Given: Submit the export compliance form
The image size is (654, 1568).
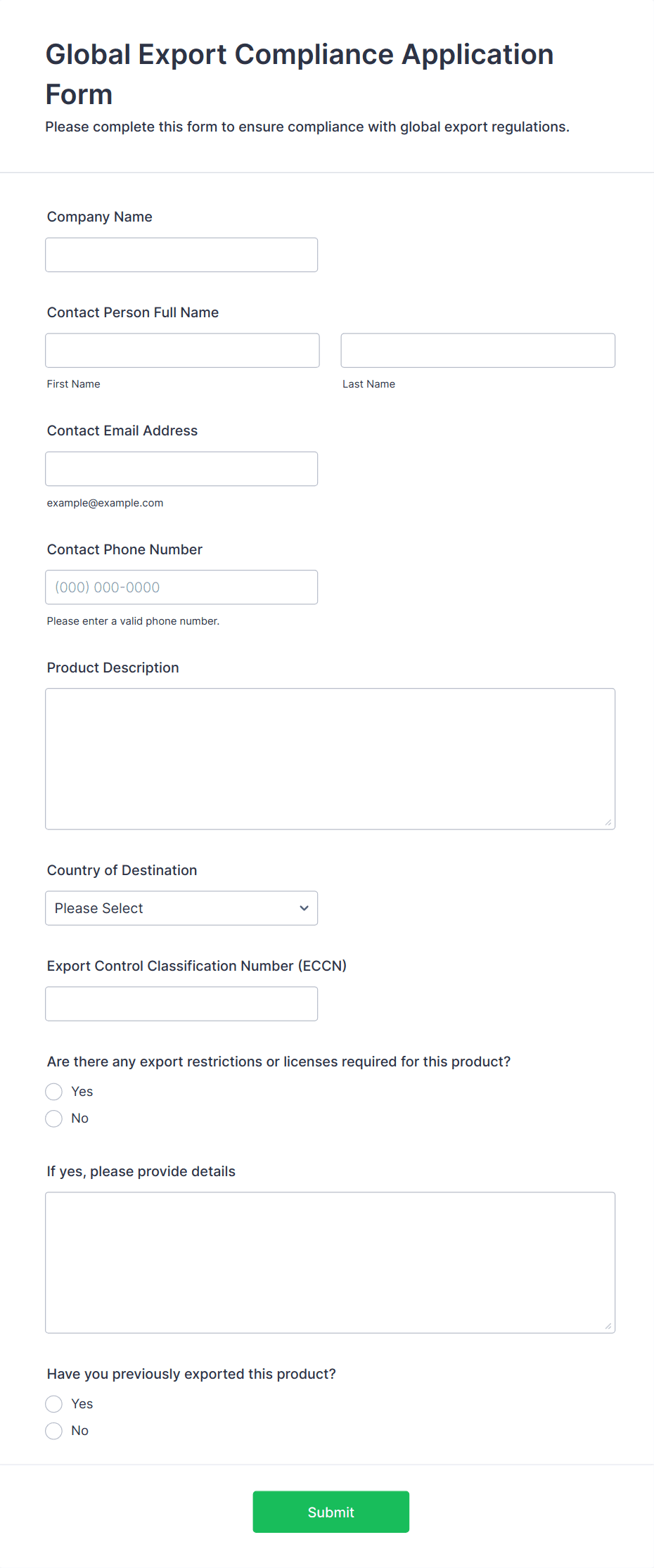Looking at the screenshot, I should click(331, 1512).
